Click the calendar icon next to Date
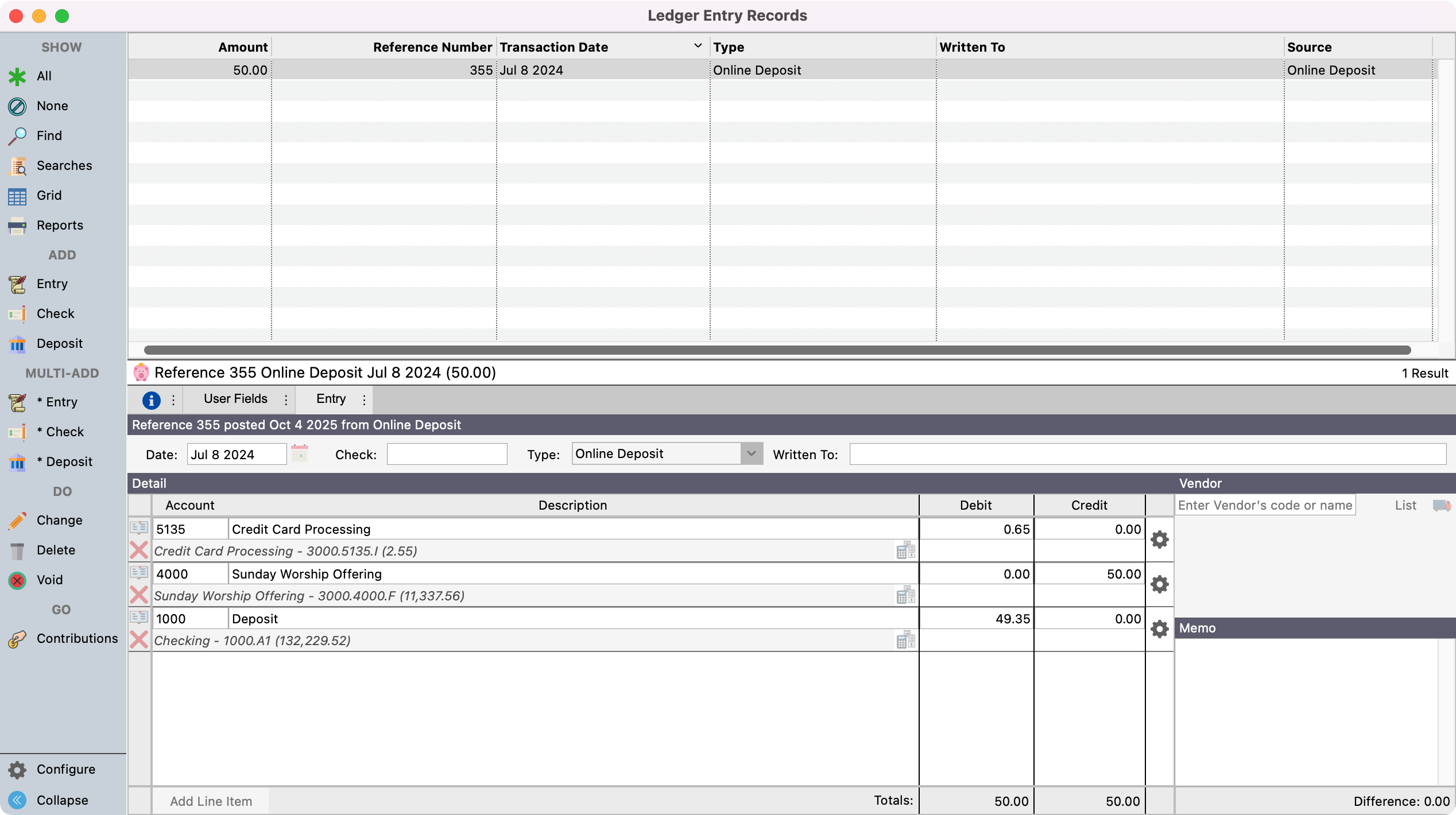Image resolution: width=1456 pixels, height=815 pixels. (300, 454)
